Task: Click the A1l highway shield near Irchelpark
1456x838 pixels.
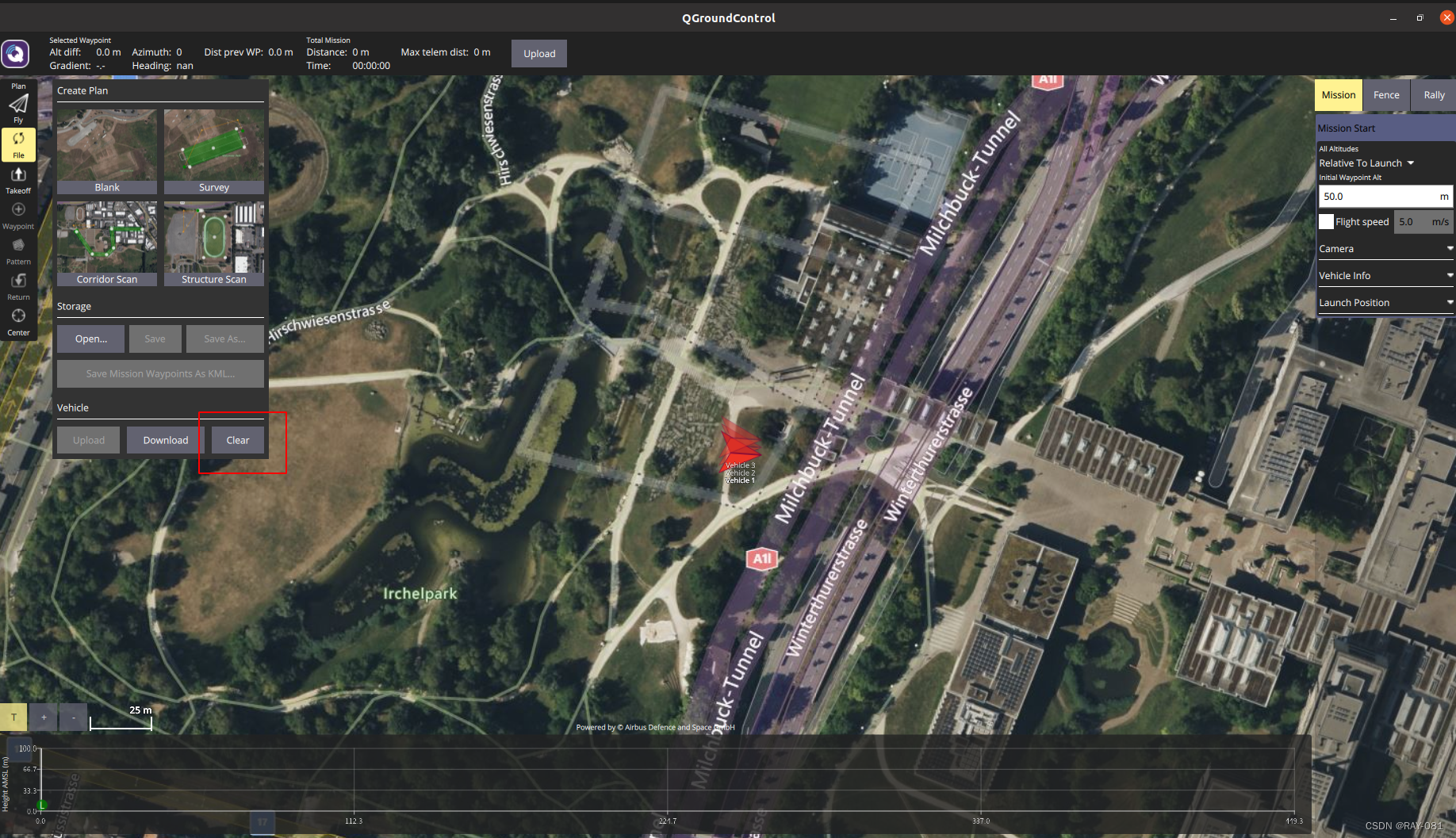Action: 761,559
